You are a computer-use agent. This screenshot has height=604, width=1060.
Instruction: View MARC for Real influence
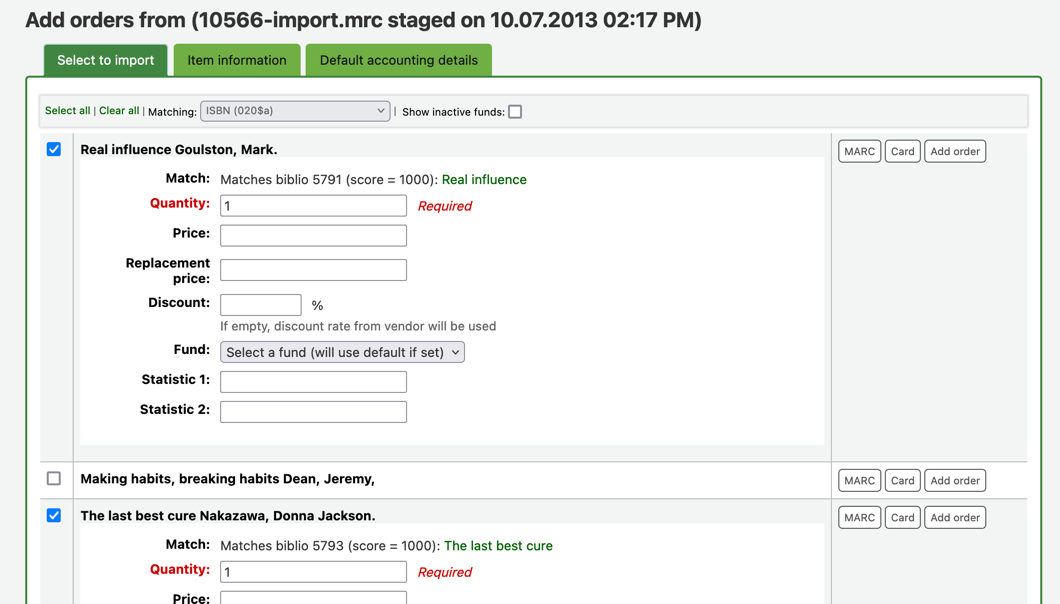pos(859,151)
